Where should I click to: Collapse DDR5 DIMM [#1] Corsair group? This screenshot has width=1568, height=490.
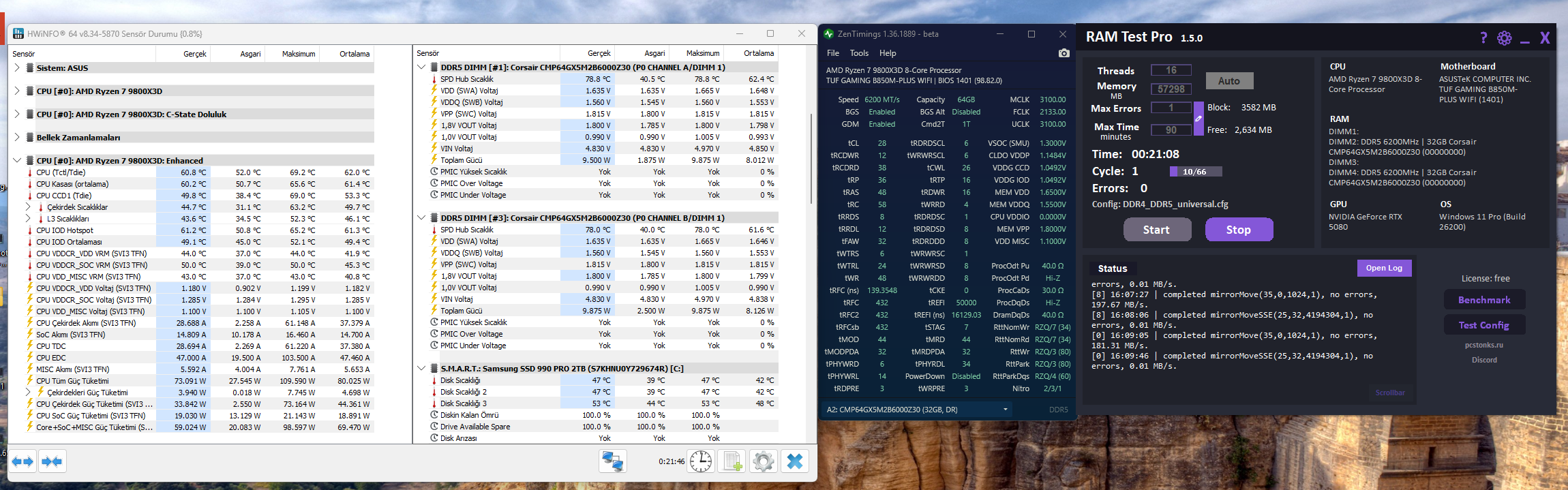(x=421, y=67)
